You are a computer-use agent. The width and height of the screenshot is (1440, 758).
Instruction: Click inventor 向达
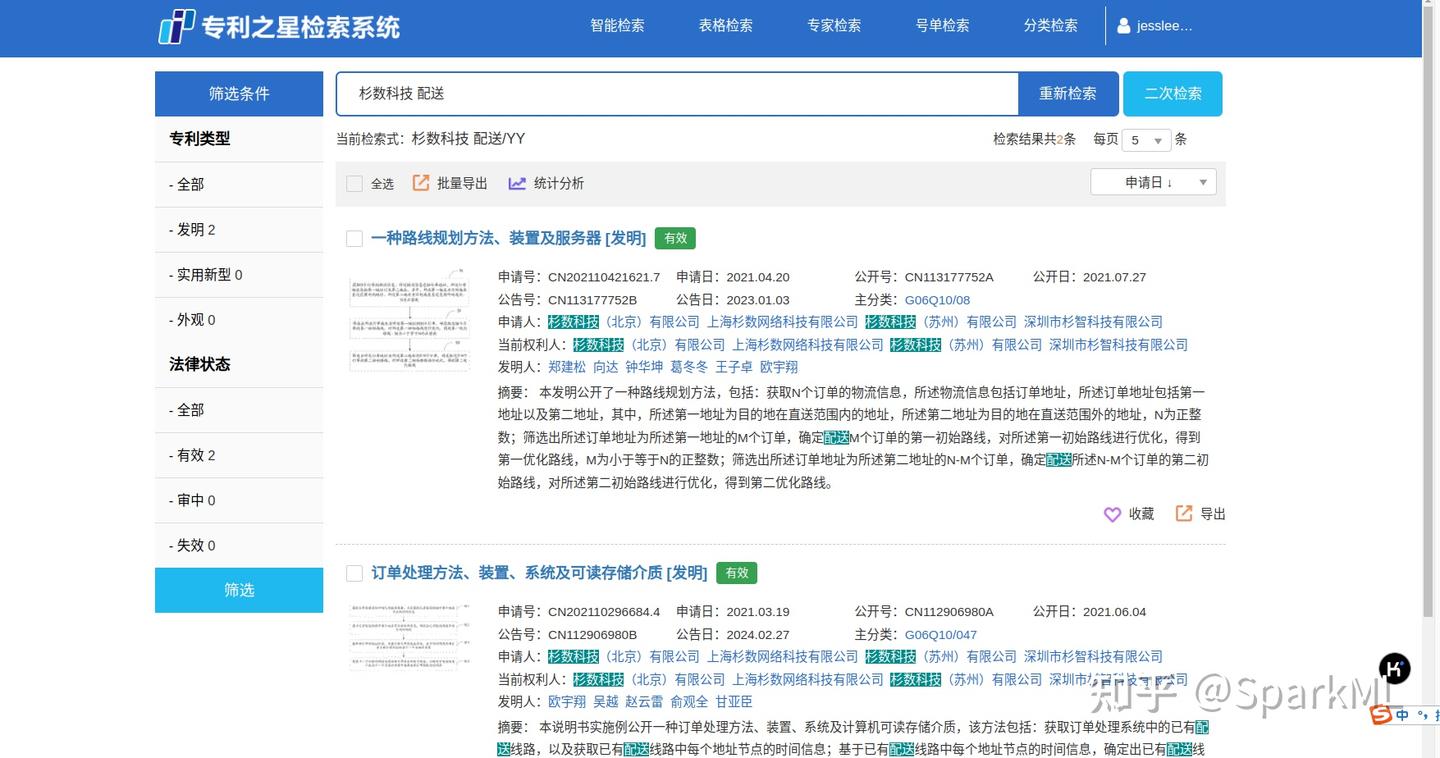(x=606, y=367)
